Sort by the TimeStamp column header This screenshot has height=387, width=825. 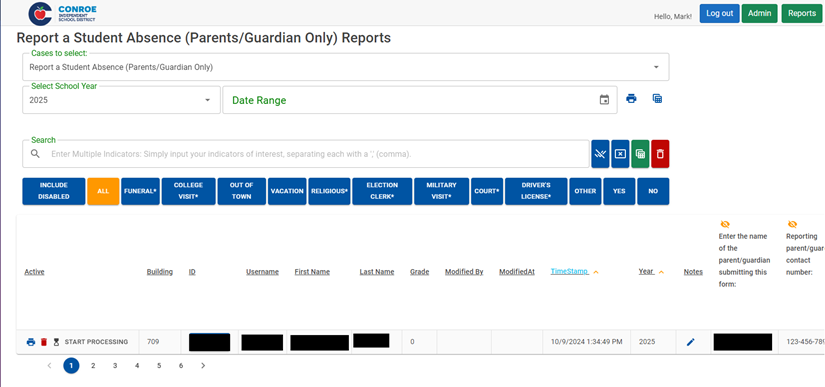pos(569,271)
